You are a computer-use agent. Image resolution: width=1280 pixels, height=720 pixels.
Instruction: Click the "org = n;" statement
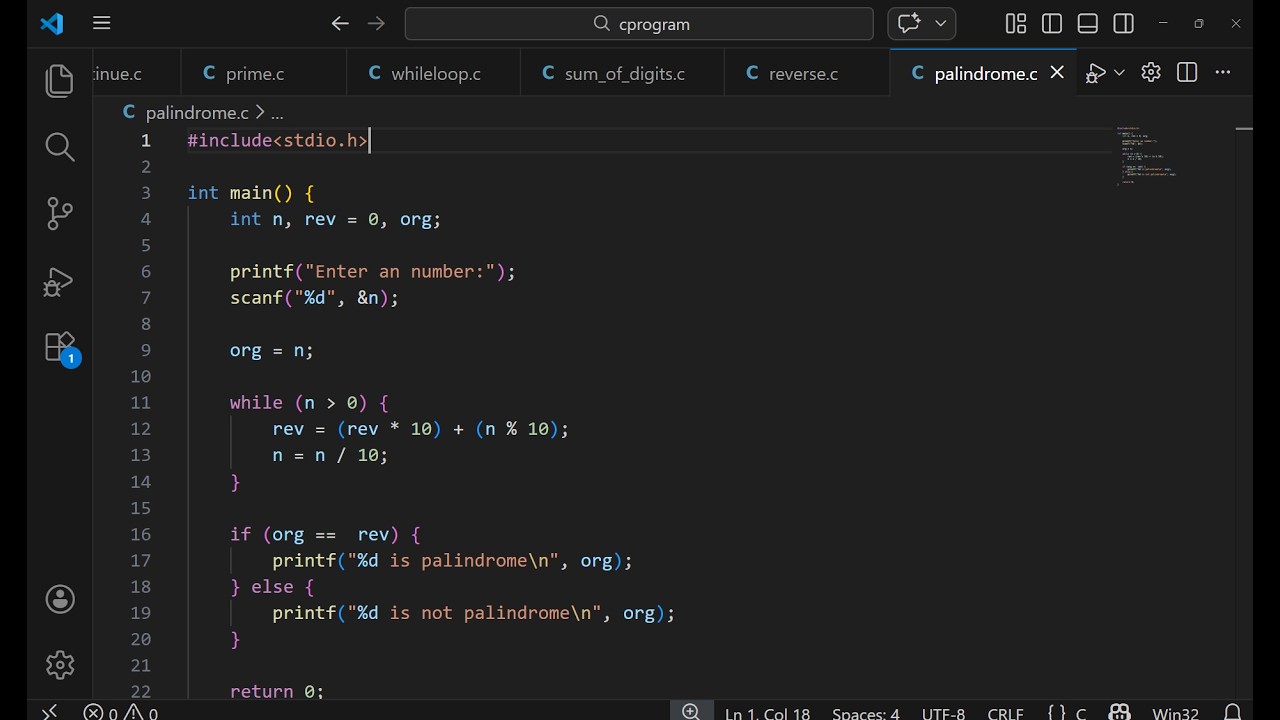pos(272,350)
